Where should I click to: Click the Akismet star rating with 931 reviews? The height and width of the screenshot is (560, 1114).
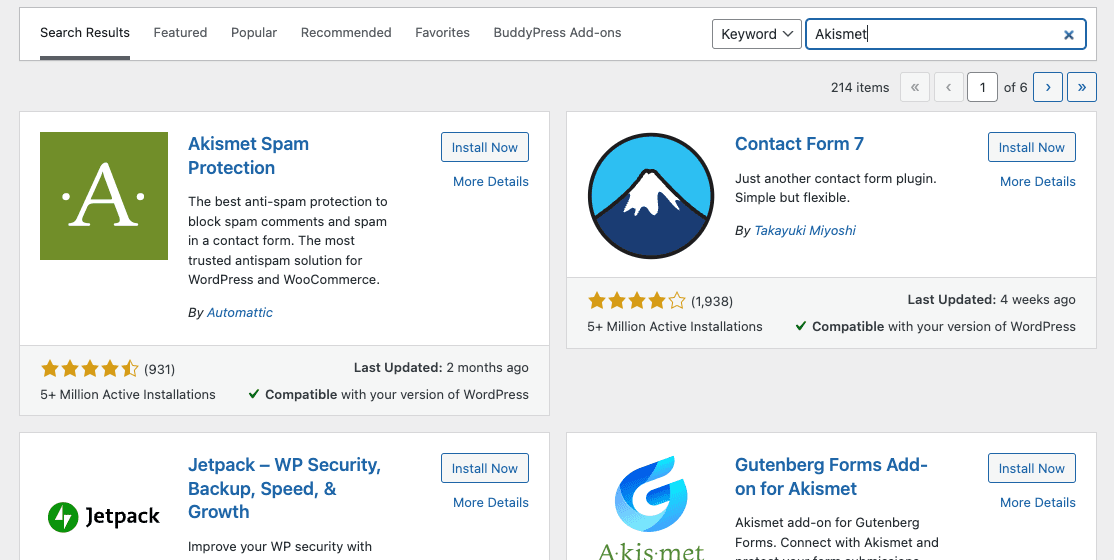click(x=90, y=369)
